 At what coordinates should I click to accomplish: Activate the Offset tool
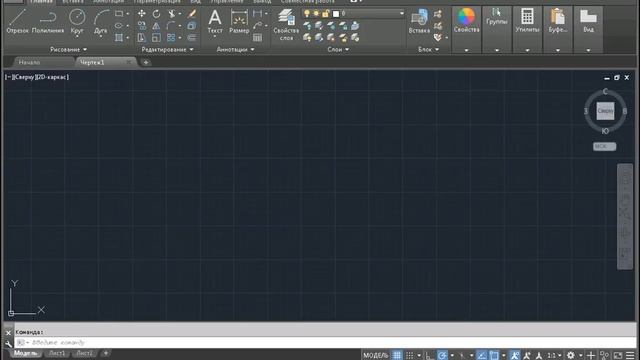point(191,38)
